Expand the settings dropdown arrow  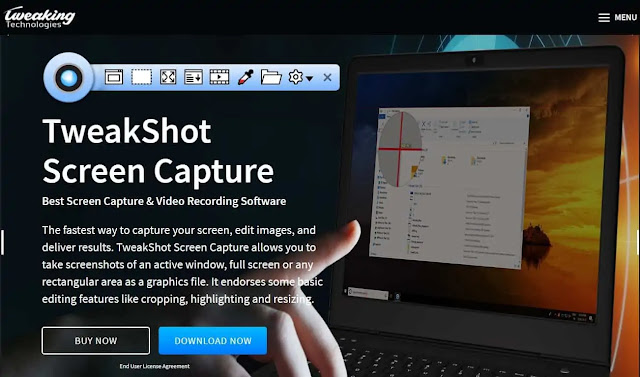point(309,78)
